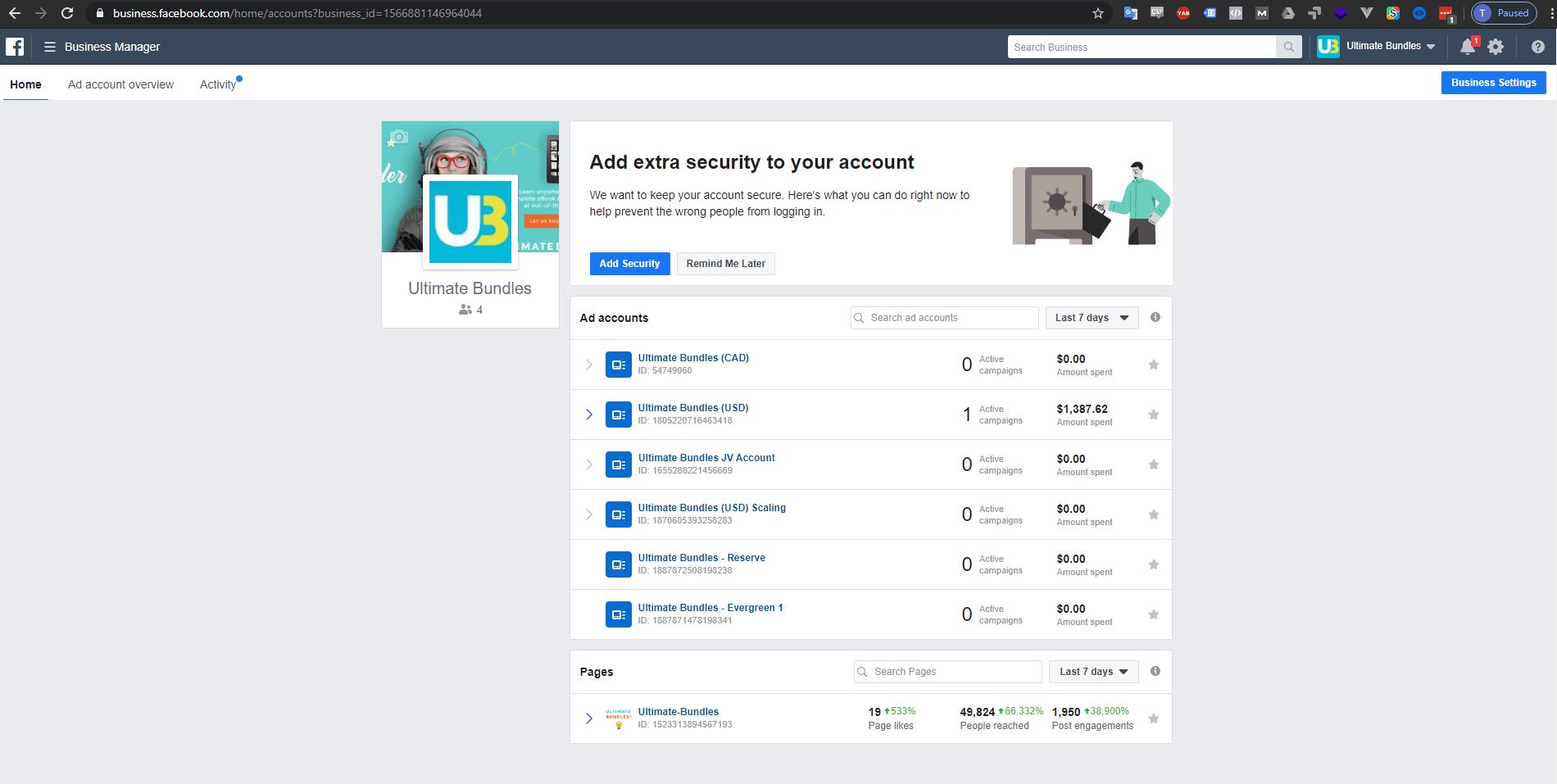1557x784 pixels.
Task: Click the Add Security button
Action: point(629,264)
